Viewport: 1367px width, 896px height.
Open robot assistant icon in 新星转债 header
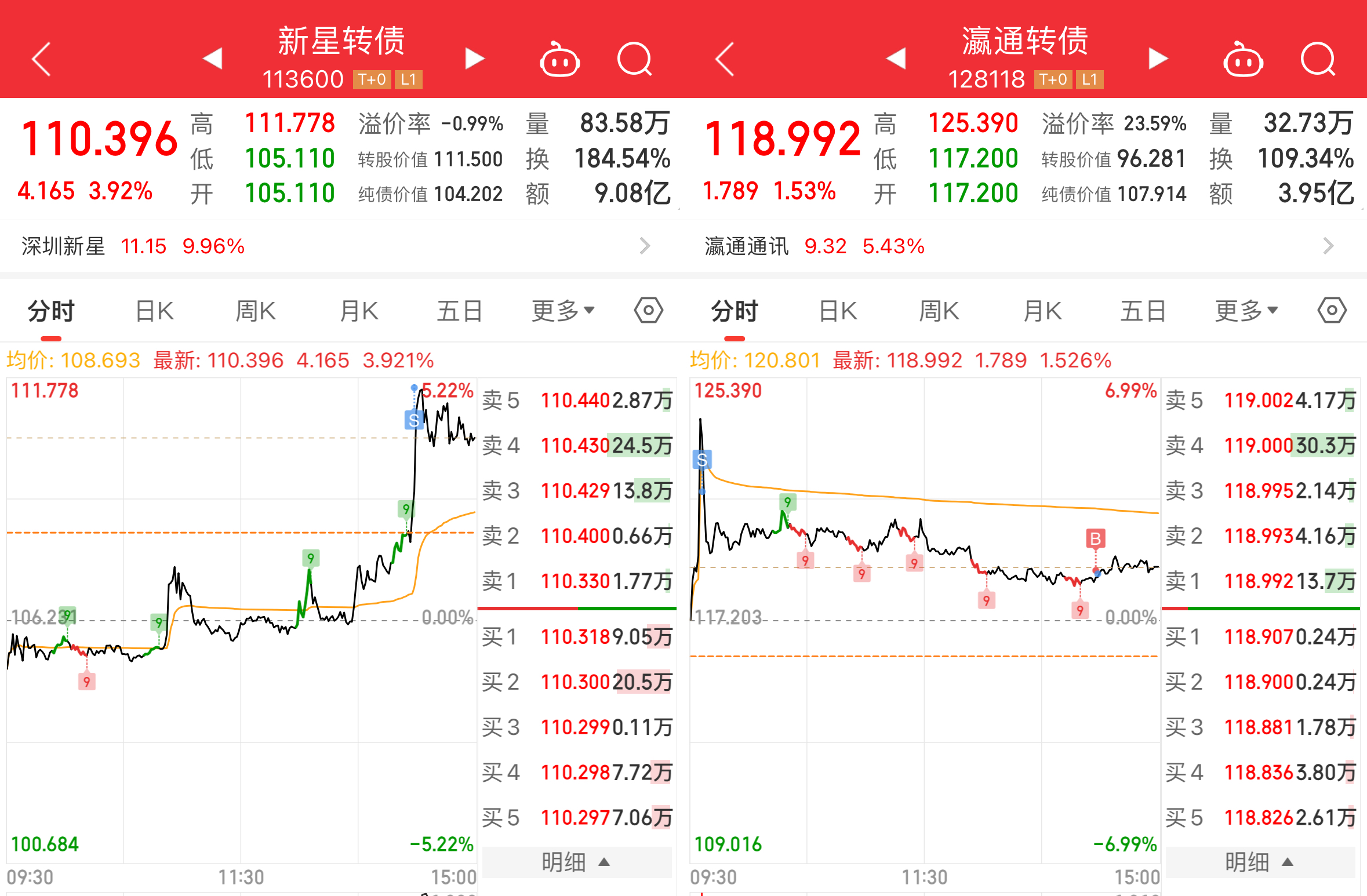pyautogui.click(x=559, y=60)
